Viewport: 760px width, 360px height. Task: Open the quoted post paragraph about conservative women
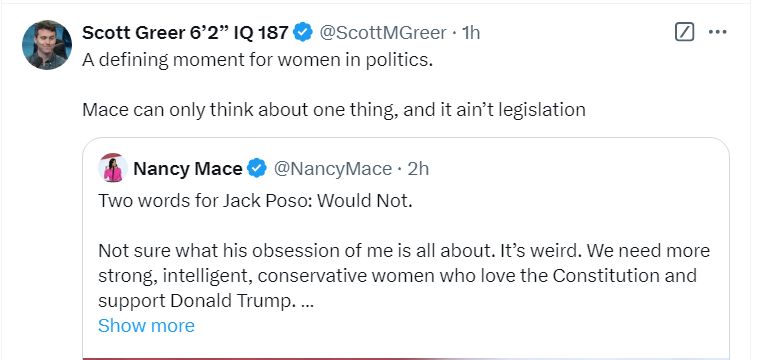tap(404, 276)
